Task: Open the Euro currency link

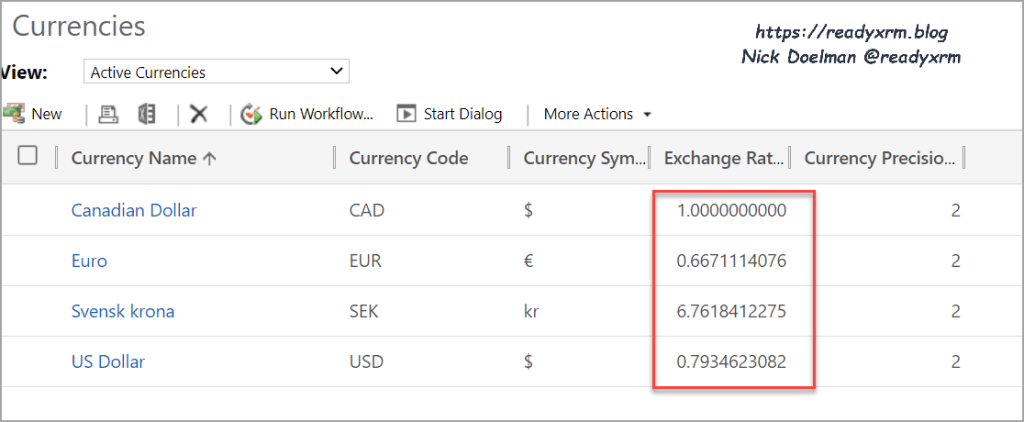Action: 89,261
